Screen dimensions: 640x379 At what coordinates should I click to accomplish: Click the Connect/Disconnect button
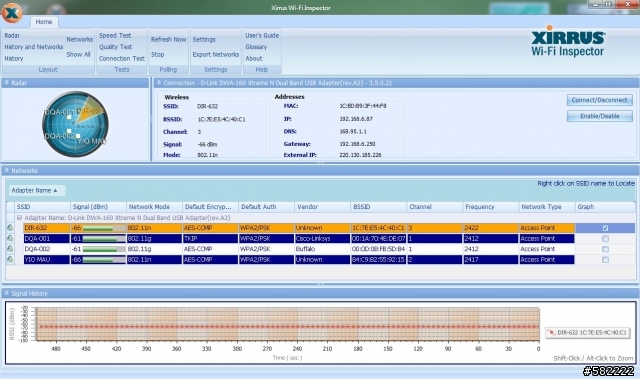(x=599, y=100)
